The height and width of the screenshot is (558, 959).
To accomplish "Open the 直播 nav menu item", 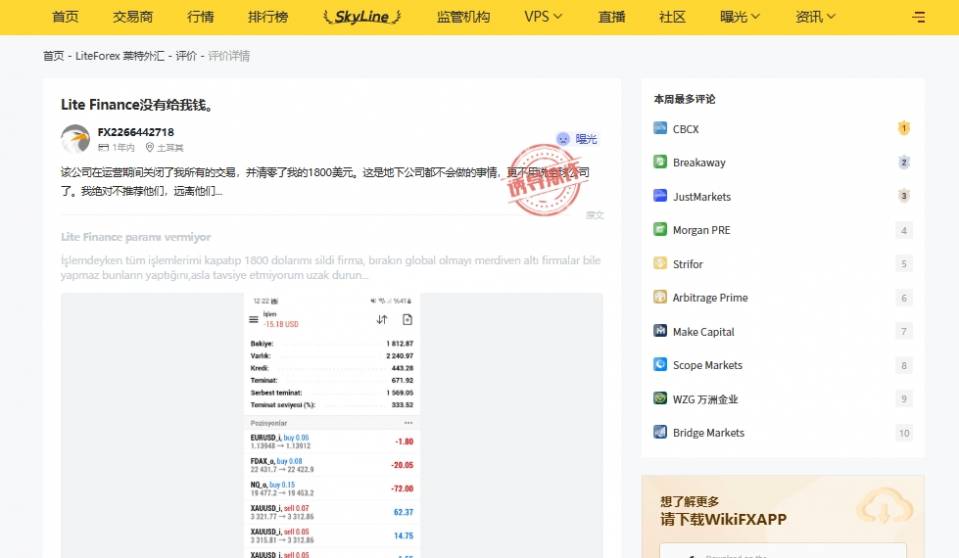I will coord(612,17).
